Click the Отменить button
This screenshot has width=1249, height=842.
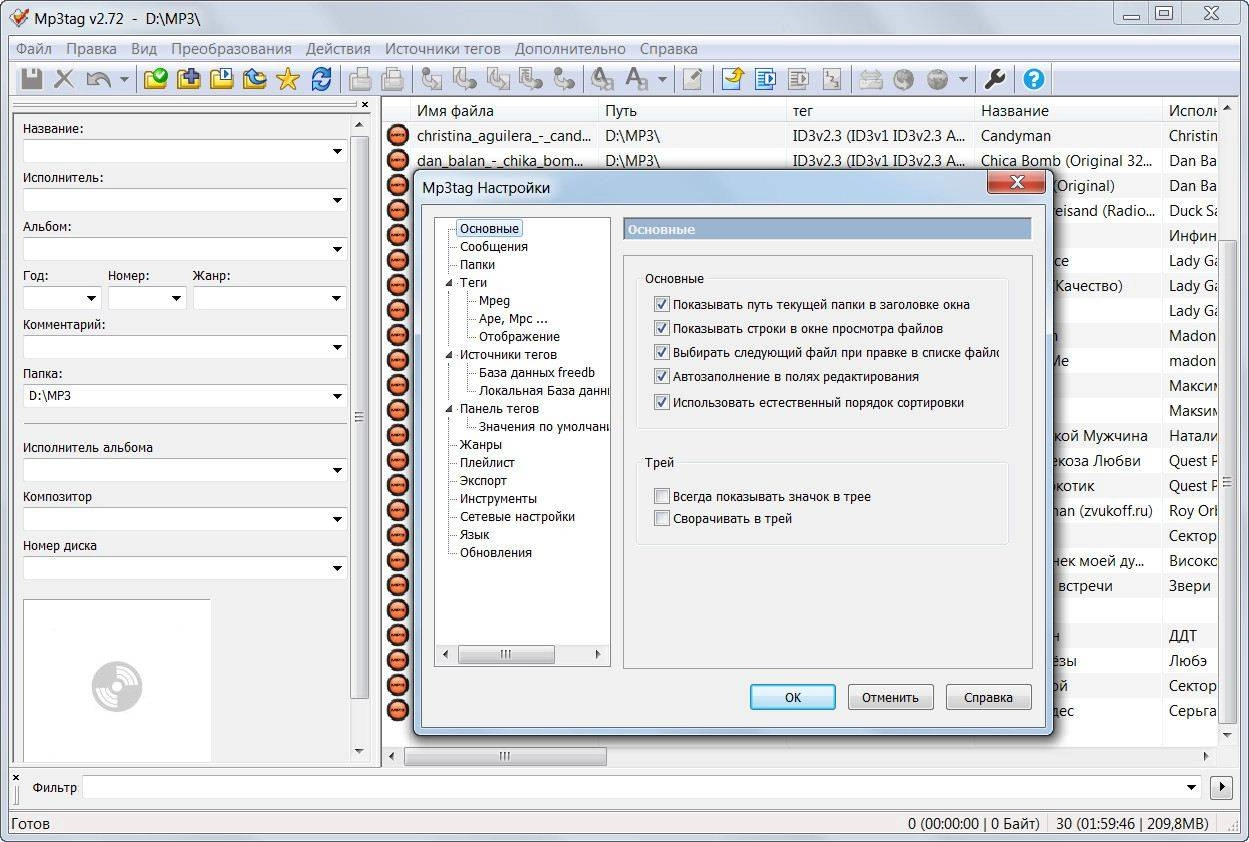[x=890, y=697]
